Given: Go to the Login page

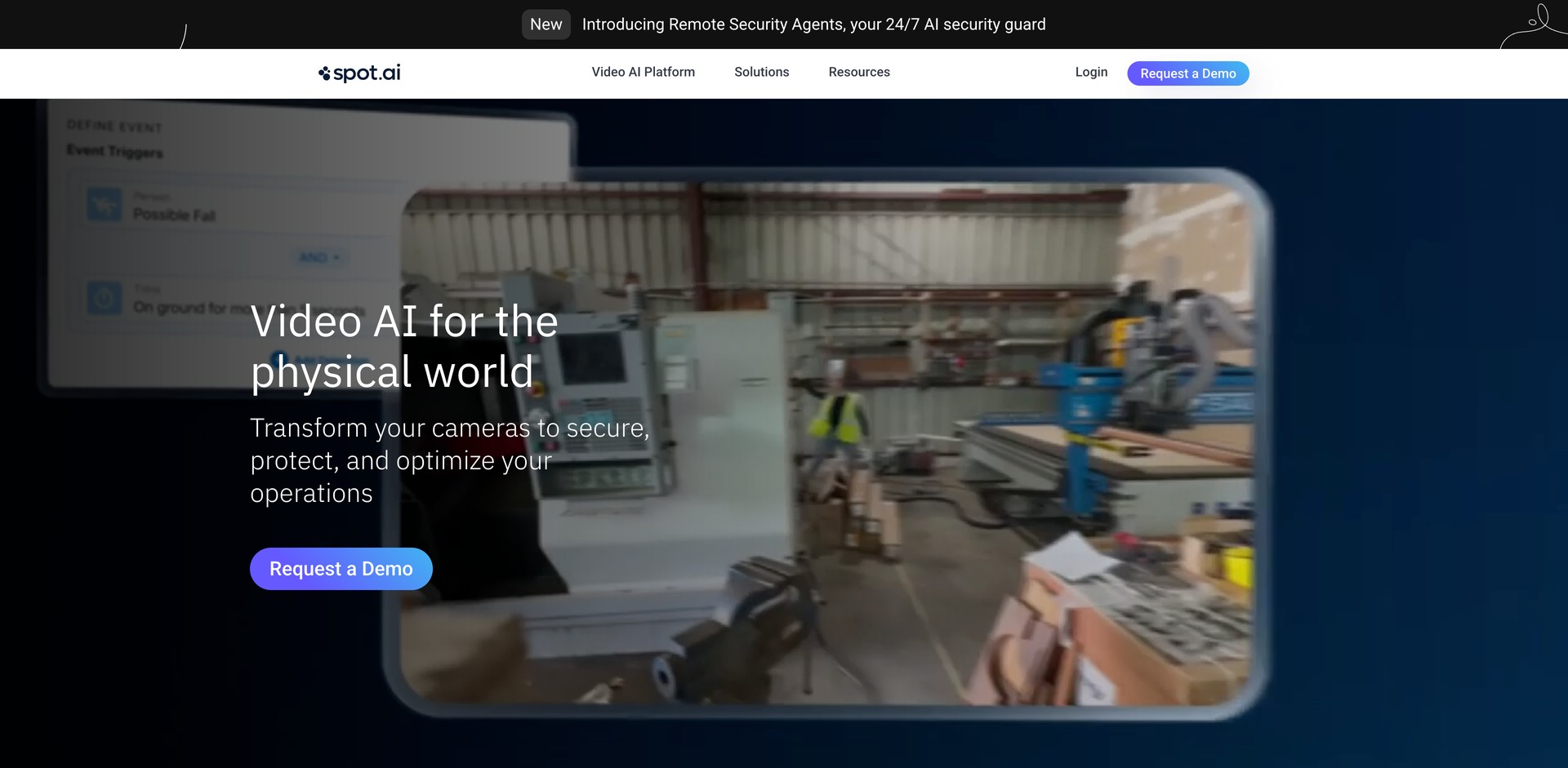Looking at the screenshot, I should (x=1091, y=72).
